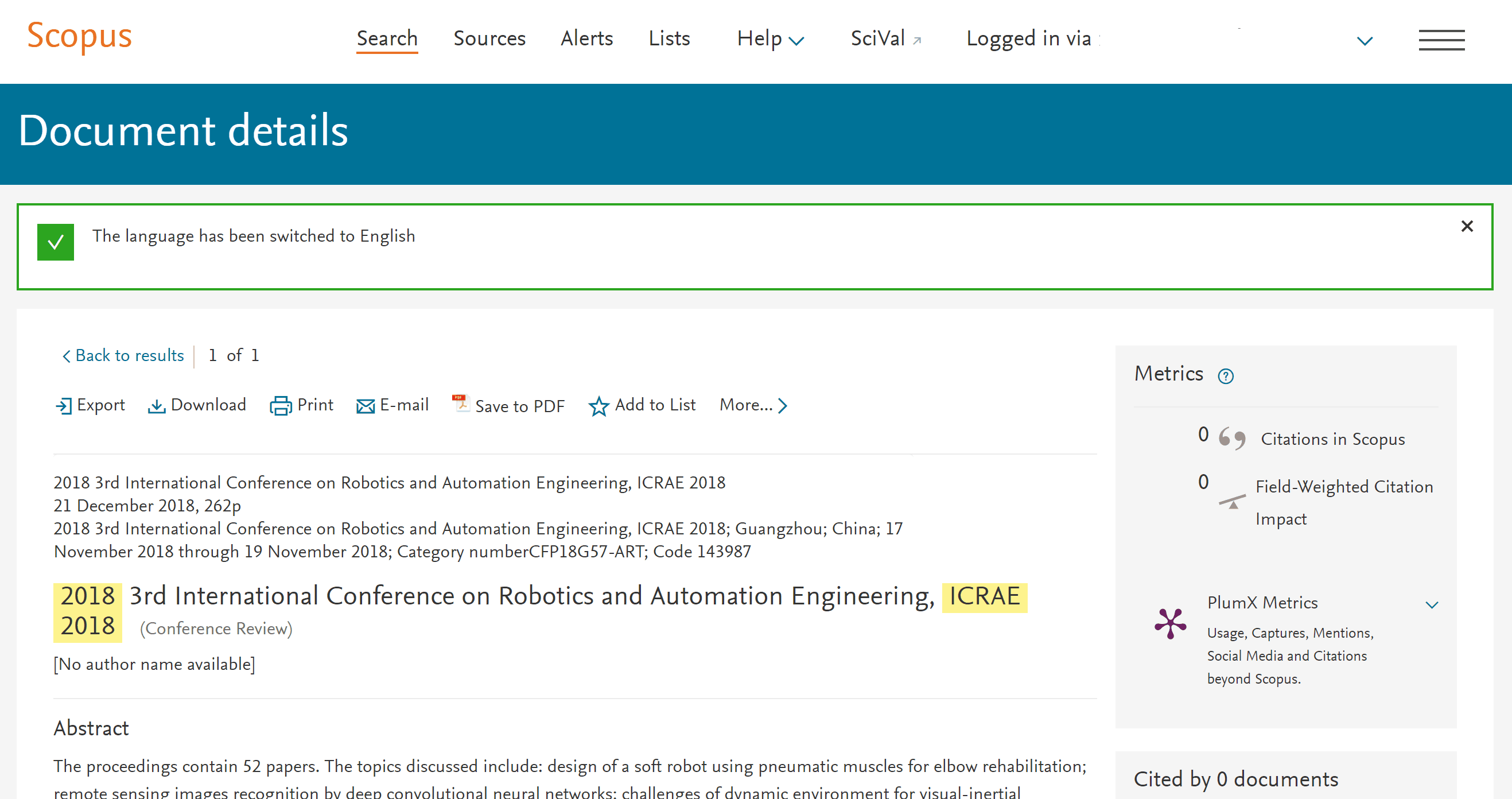Click the printer icon
Viewport: 1512px width, 799px height.
click(x=281, y=406)
